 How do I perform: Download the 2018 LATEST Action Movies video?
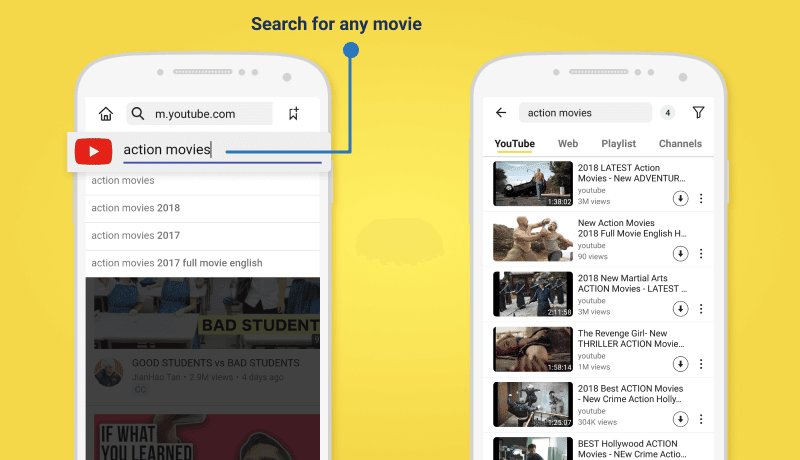tap(680, 198)
